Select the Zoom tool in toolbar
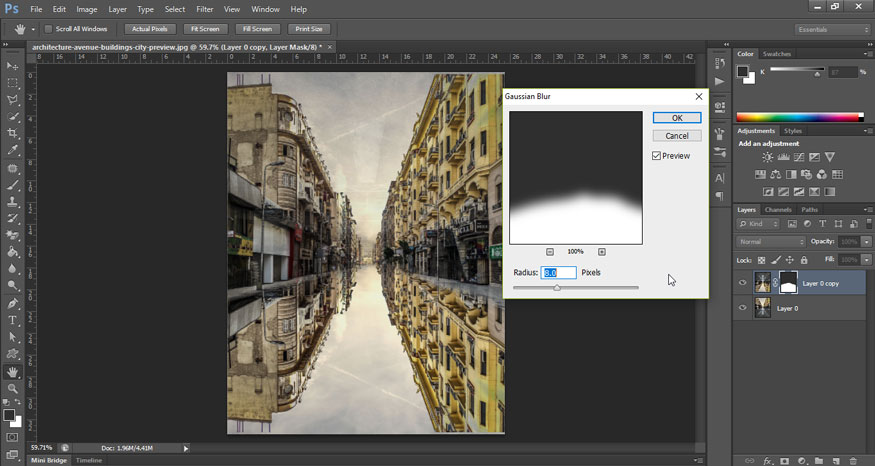This screenshot has height=466, width=875. point(12,388)
